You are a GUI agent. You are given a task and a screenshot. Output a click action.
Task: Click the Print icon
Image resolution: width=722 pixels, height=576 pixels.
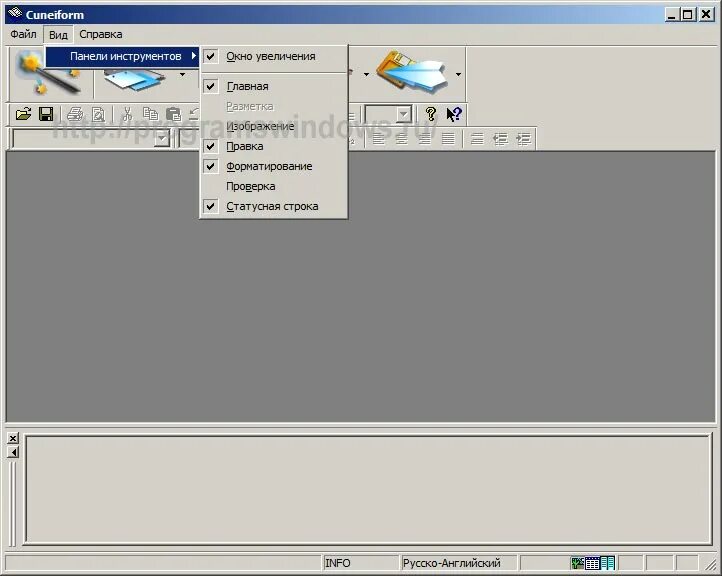tap(75, 114)
